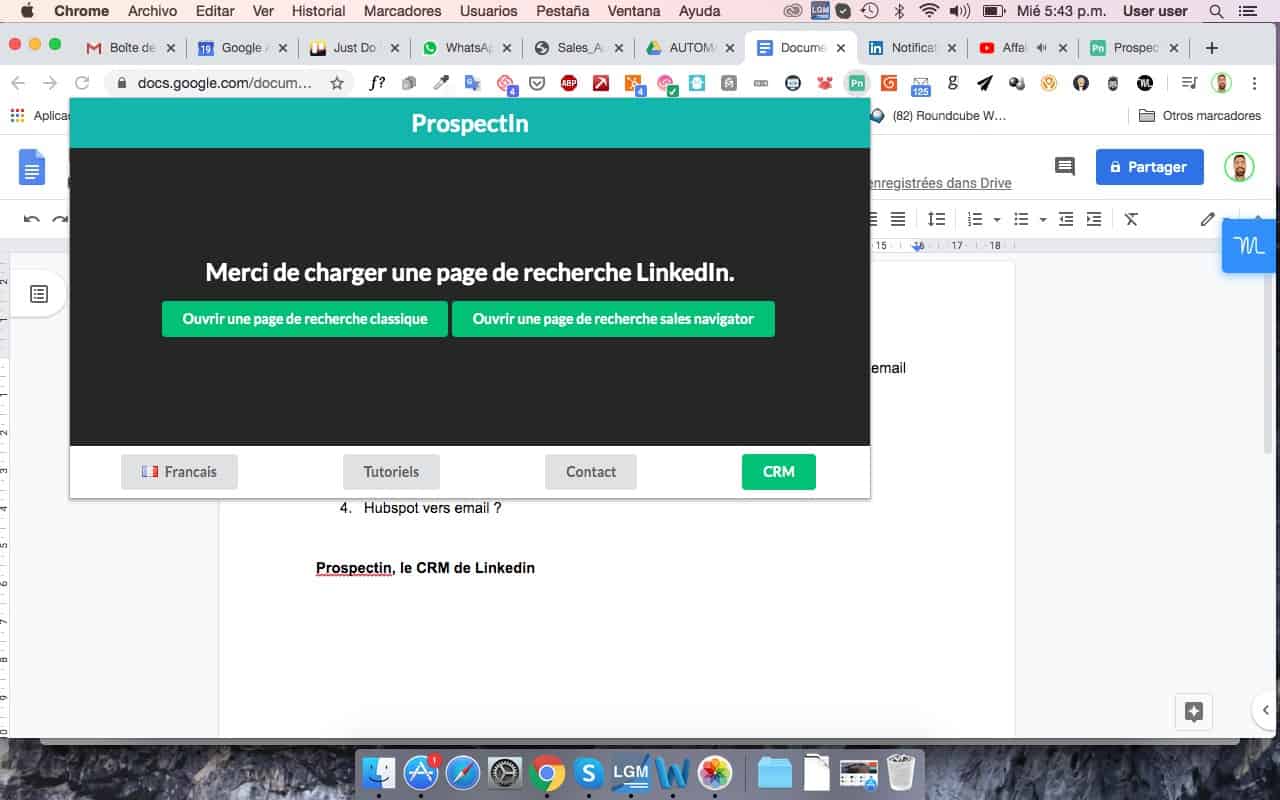
Task: Click the ProspectIn extension icon in toolbar
Action: tap(856, 83)
